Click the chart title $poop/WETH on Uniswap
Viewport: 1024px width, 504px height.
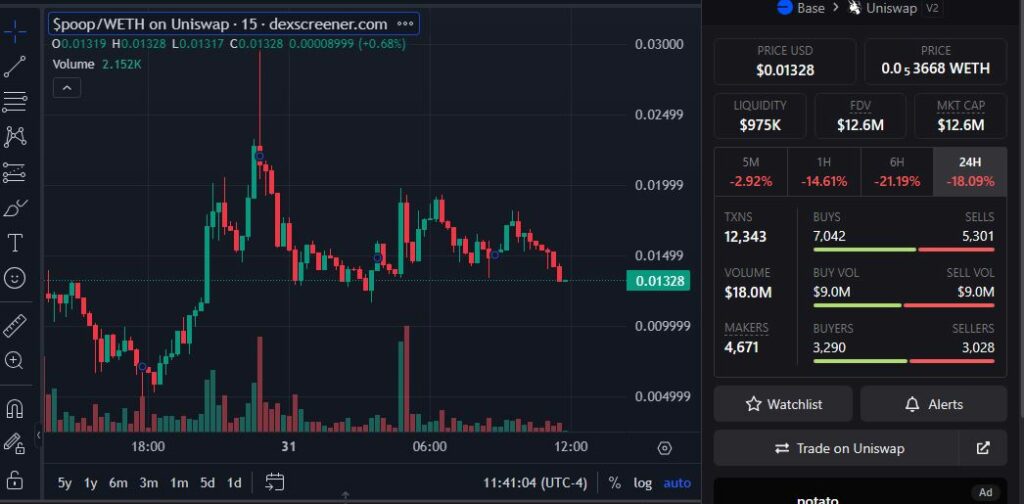[x=221, y=24]
